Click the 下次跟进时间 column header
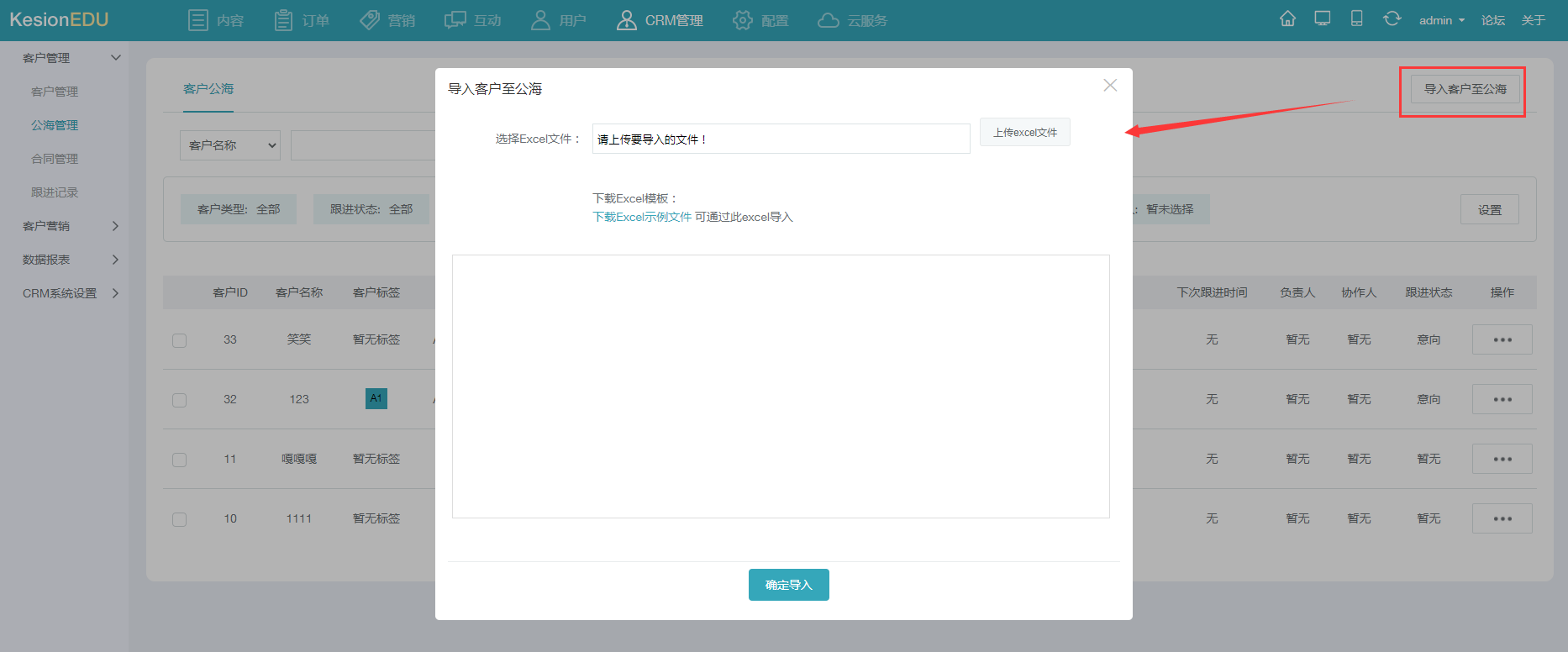Viewport: 1568px width, 652px height. pyautogui.click(x=1212, y=292)
